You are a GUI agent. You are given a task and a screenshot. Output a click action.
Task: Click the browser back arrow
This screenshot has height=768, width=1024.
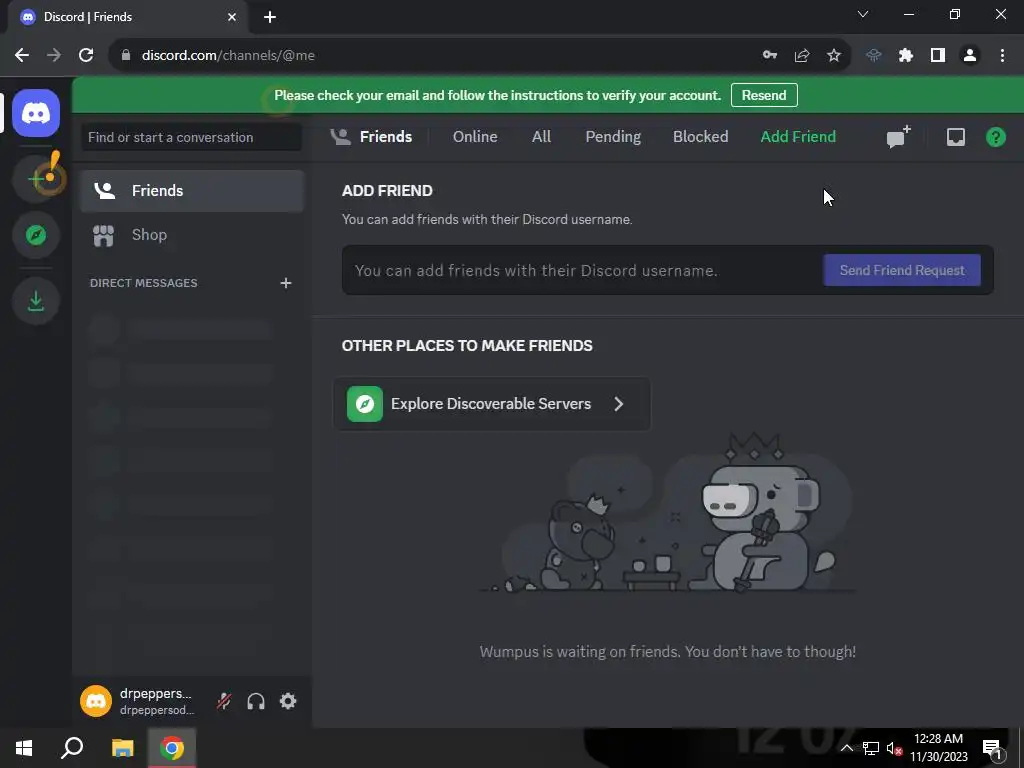pos(22,56)
